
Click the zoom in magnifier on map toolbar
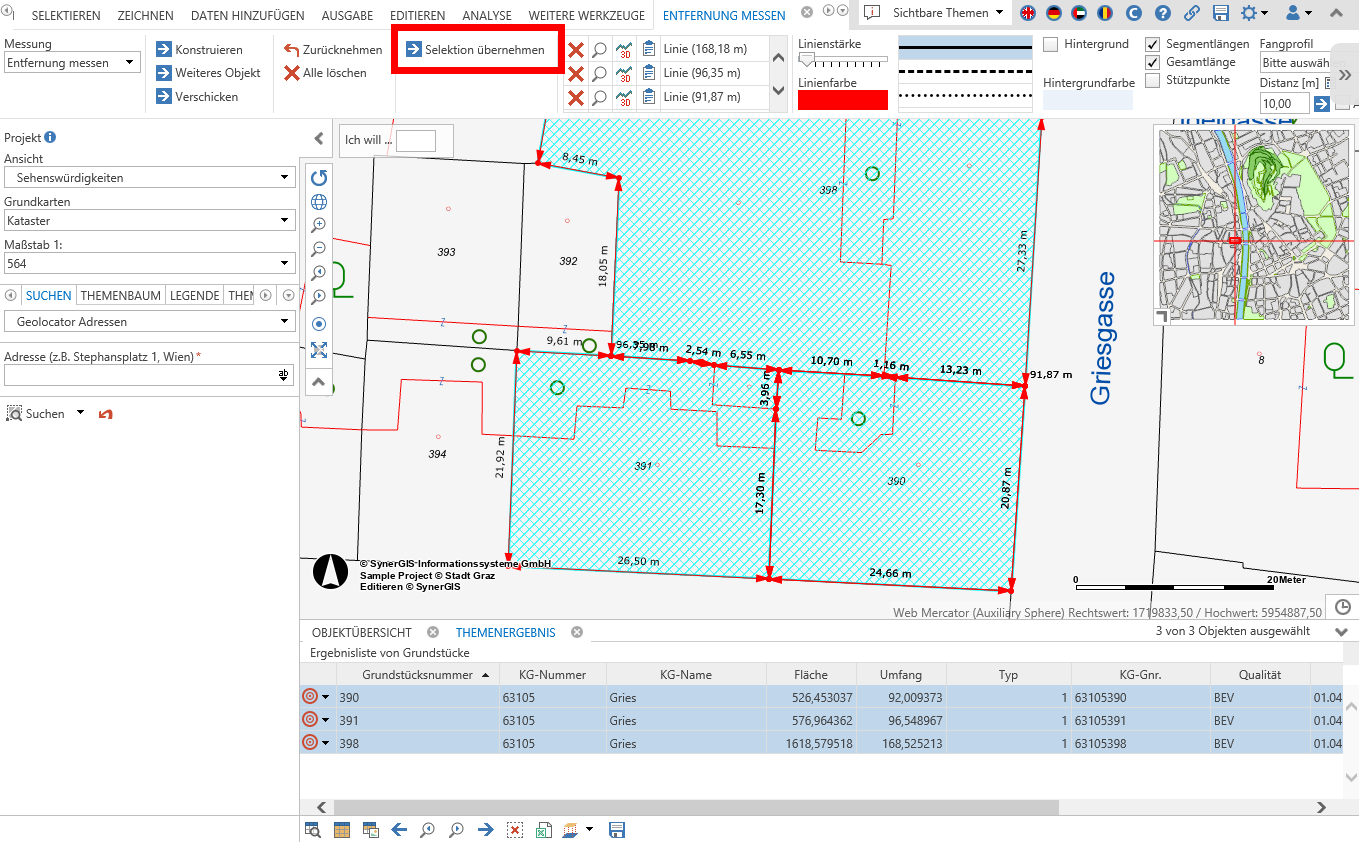[319, 225]
